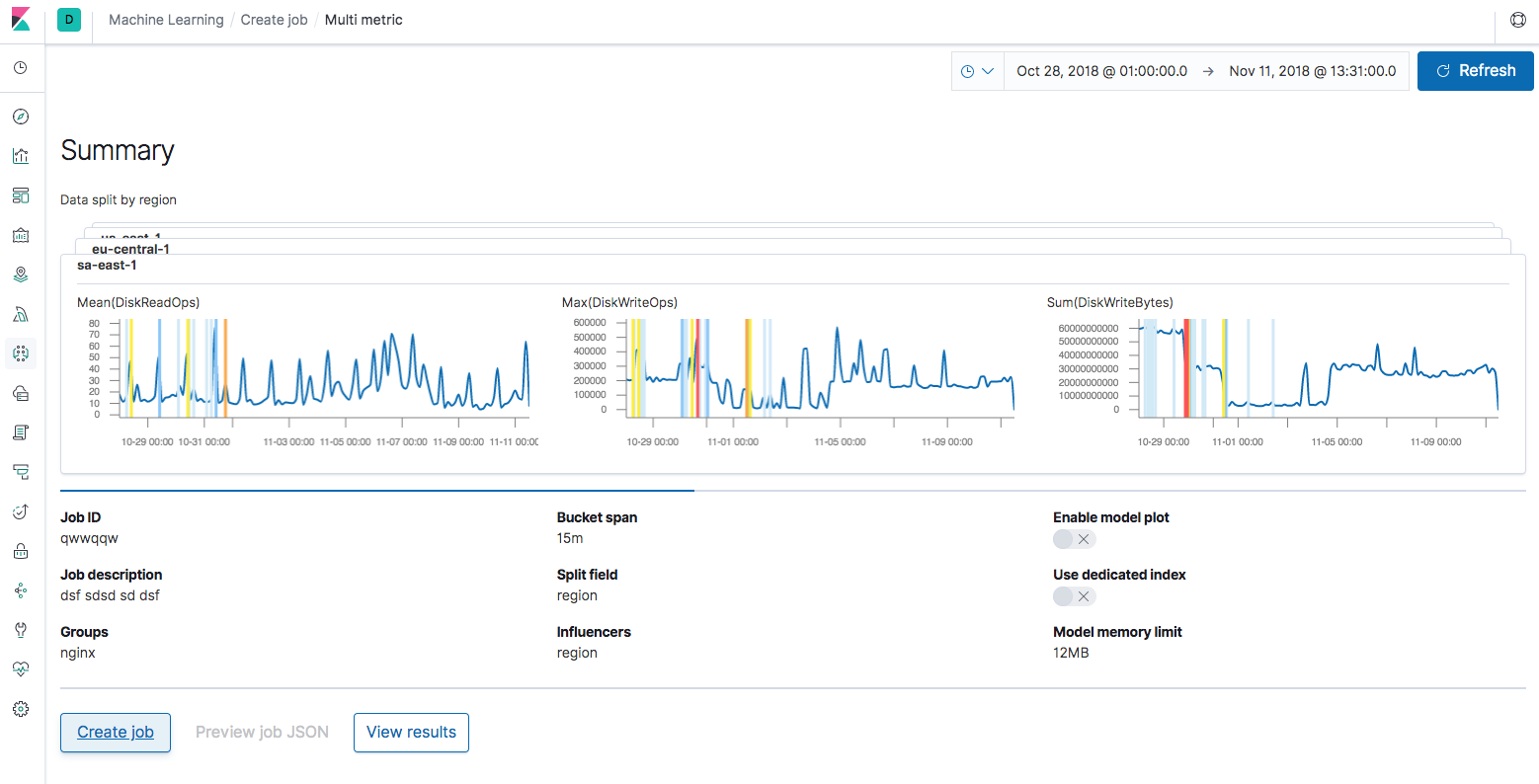Open Discover compass icon in sidebar
Viewport: 1539px width, 784px height.
tap(21, 117)
